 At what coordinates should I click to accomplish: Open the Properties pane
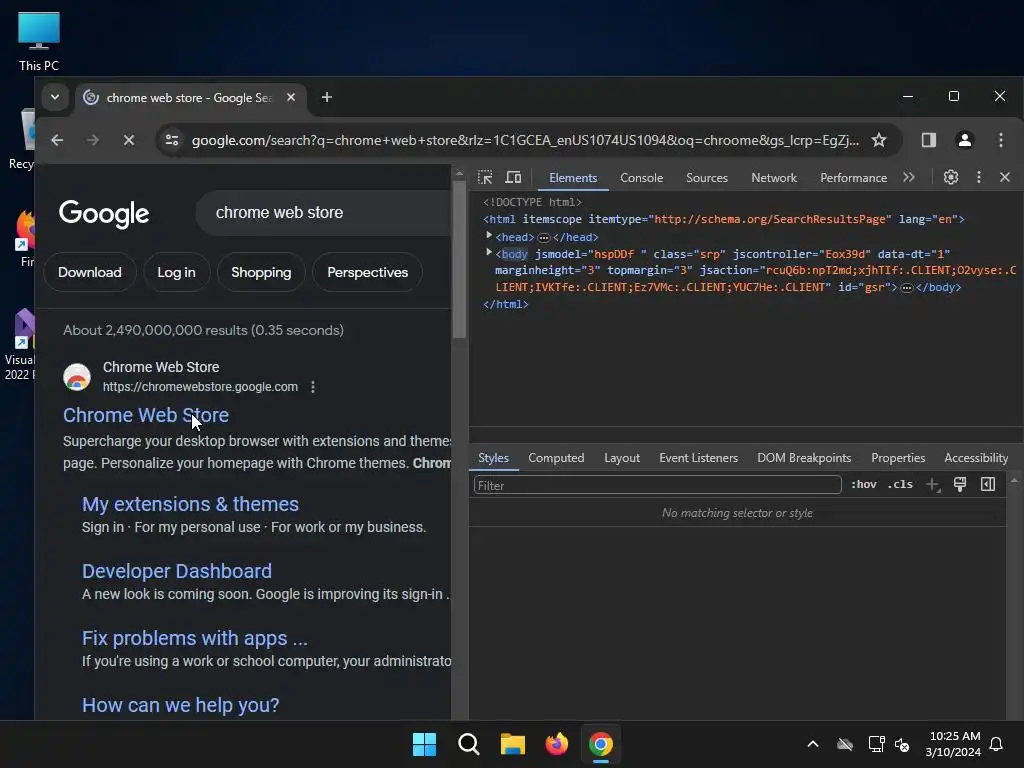pyautogui.click(x=898, y=458)
